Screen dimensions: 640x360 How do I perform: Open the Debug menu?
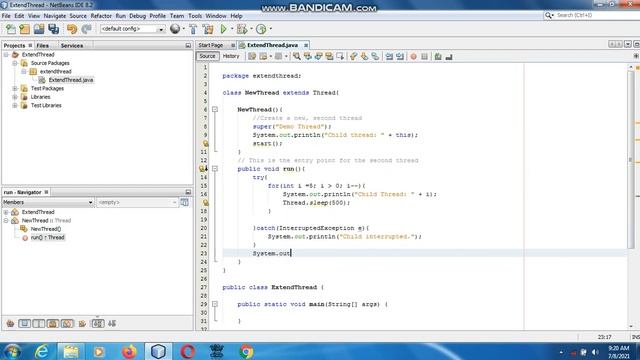[138, 16]
